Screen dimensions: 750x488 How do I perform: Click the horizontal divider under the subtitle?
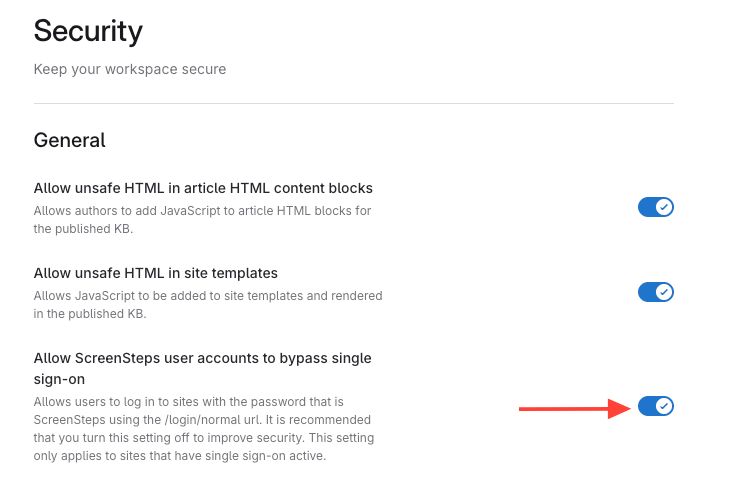[x=353, y=103]
